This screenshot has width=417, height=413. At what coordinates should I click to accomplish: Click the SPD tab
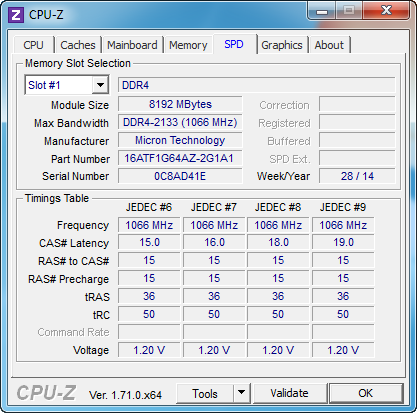point(234,44)
